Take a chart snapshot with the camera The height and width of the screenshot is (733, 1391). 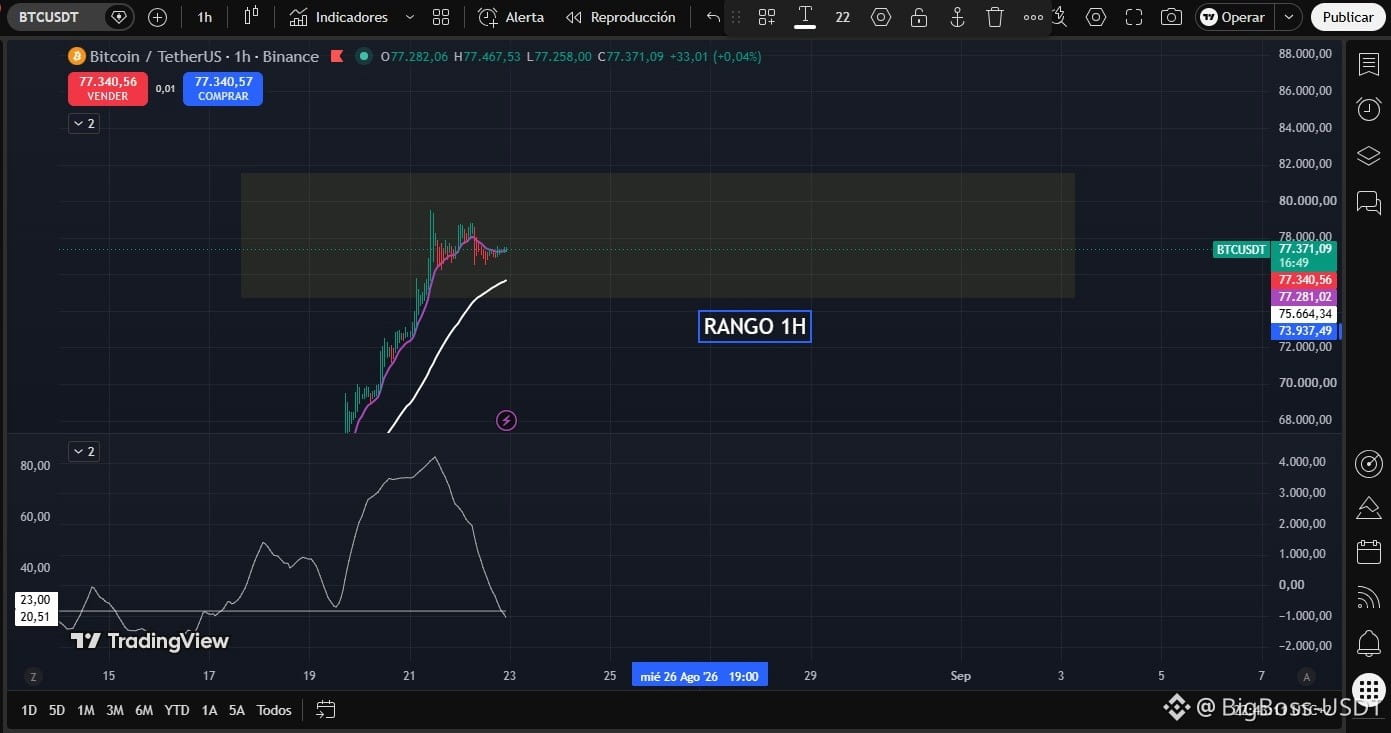point(1171,17)
